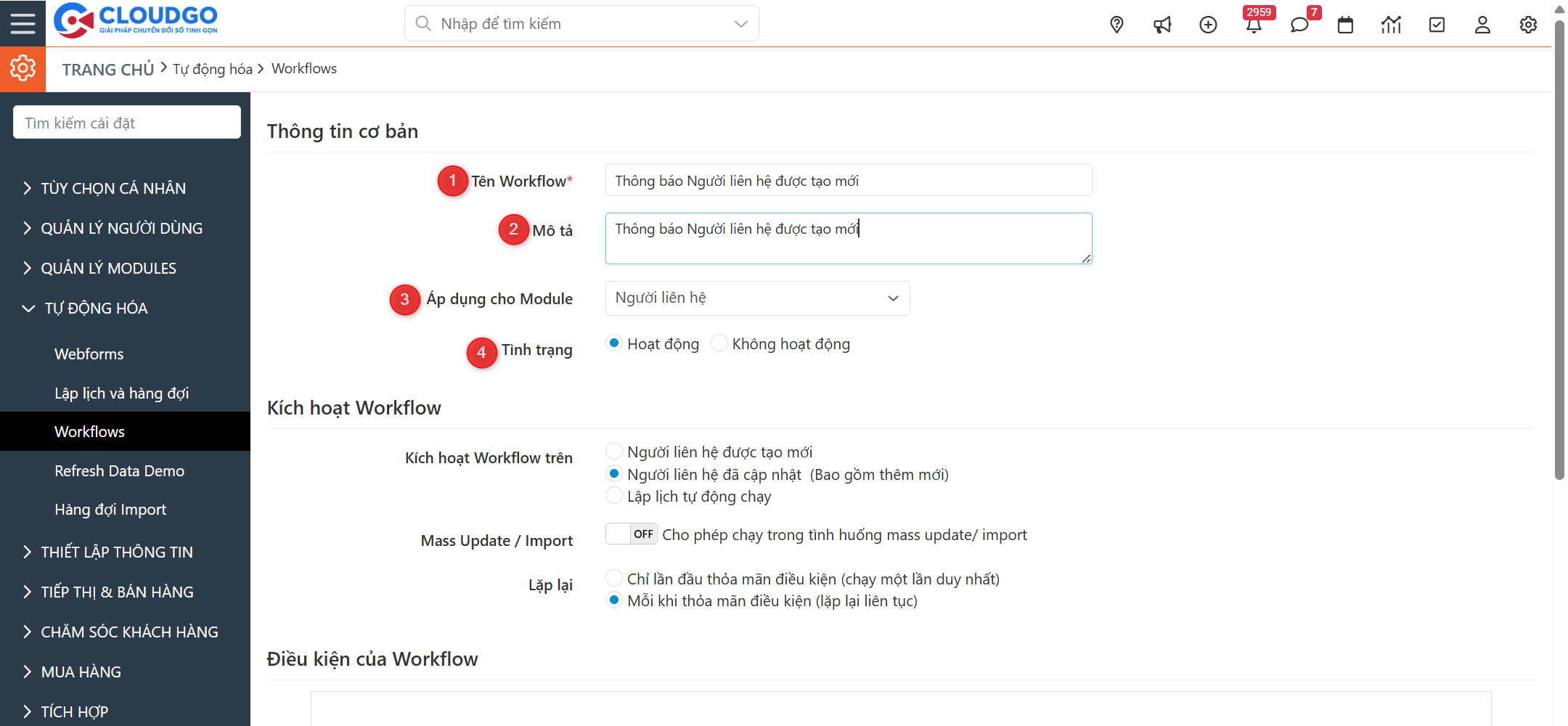Viewport: 1568px width, 726px height.
Task: Open the chat messages panel
Action: (x=1299, y=24)
